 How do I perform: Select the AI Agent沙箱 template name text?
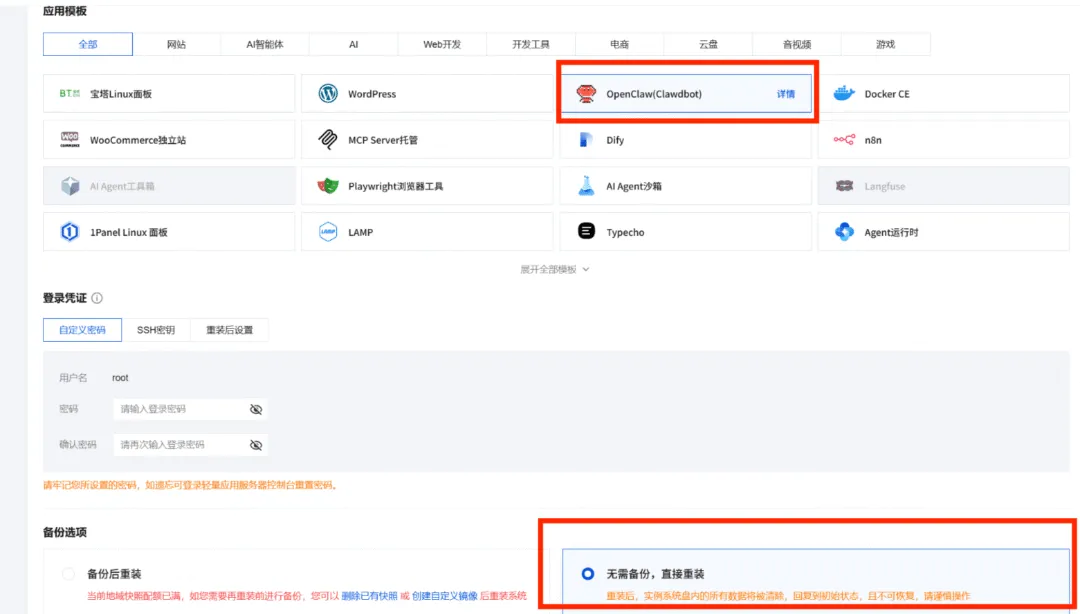(x=634, y=186)
